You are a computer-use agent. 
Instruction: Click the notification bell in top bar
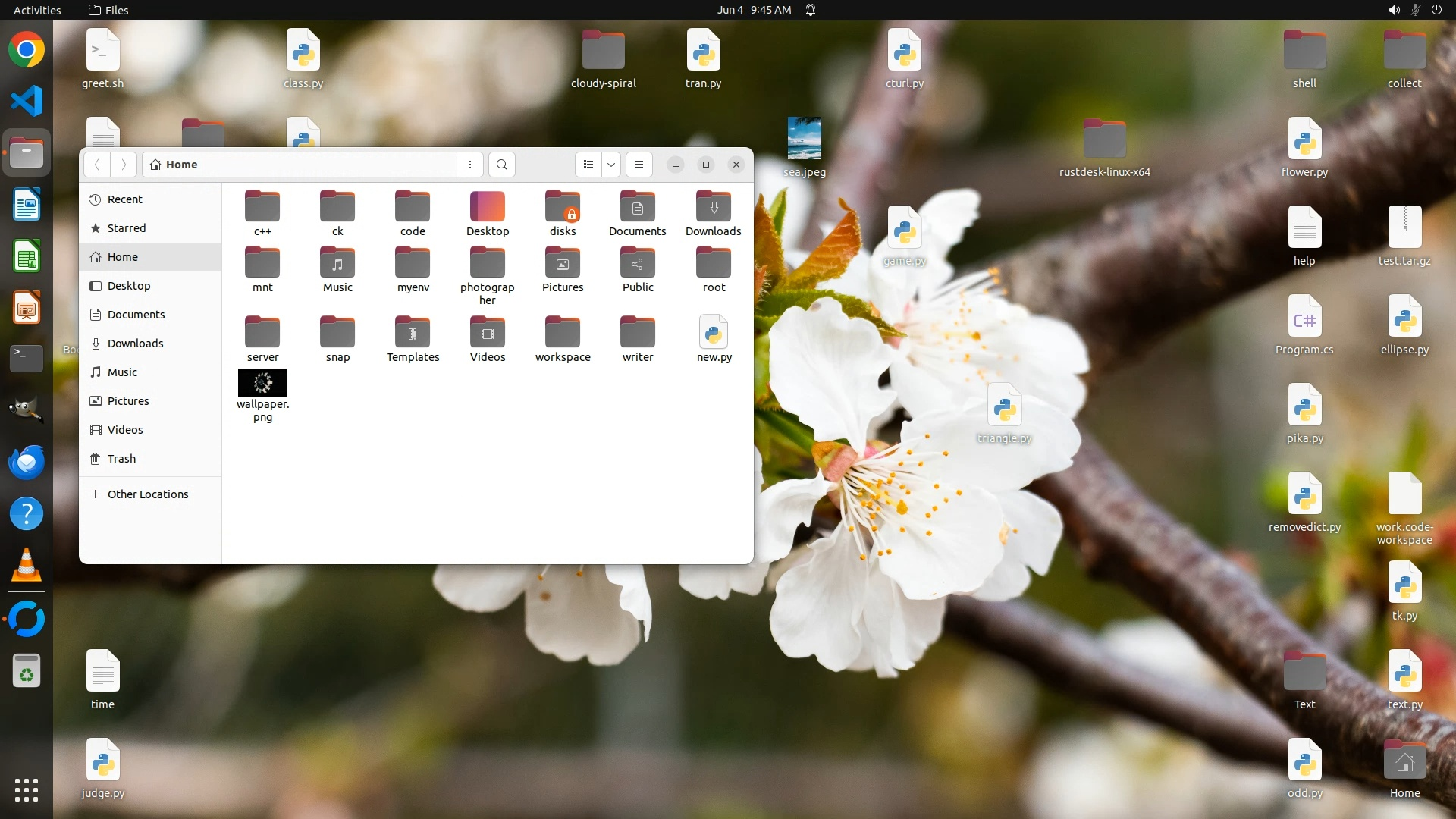(x=811, y=10)
